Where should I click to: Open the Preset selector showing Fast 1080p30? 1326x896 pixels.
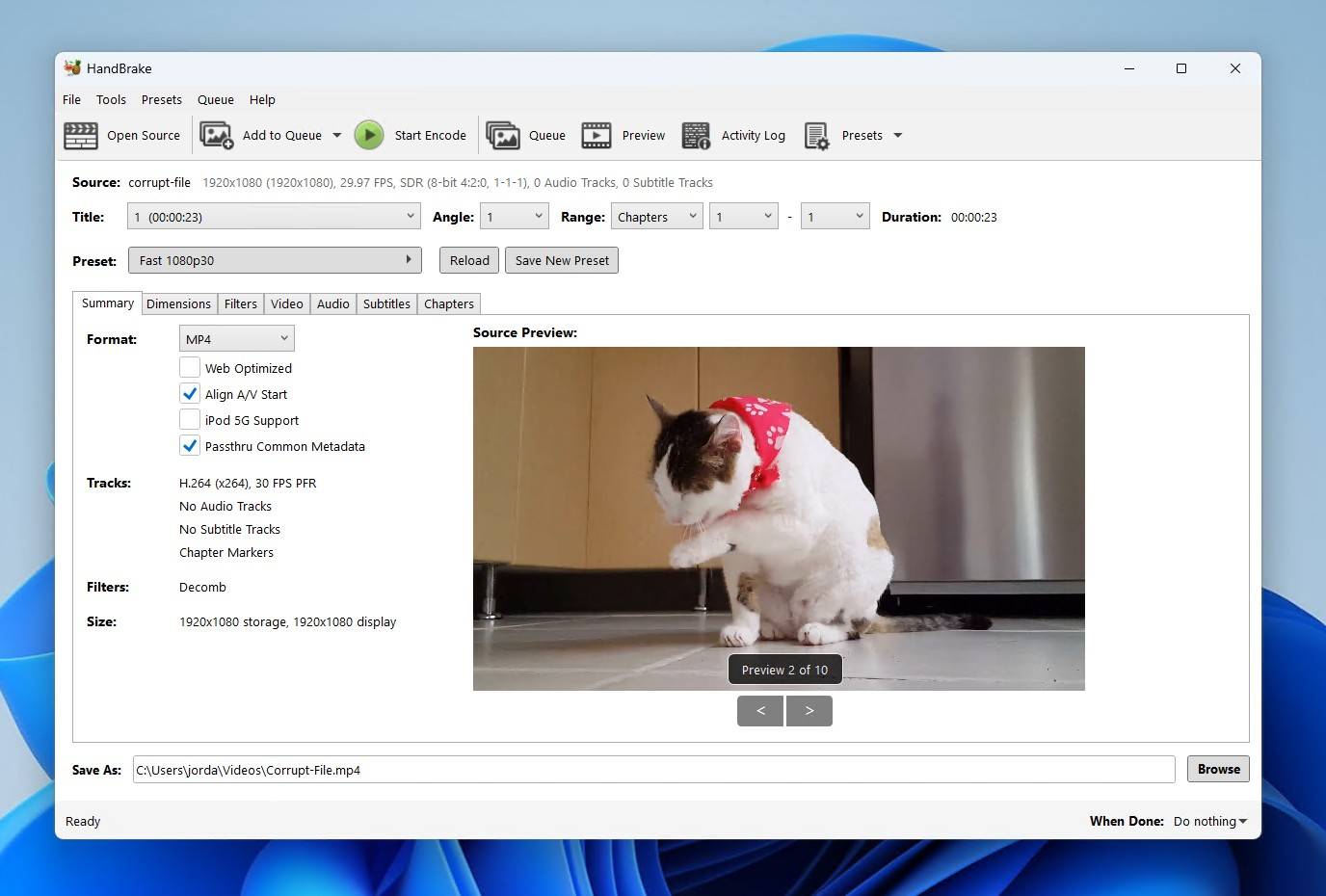(x=275, y=260)
